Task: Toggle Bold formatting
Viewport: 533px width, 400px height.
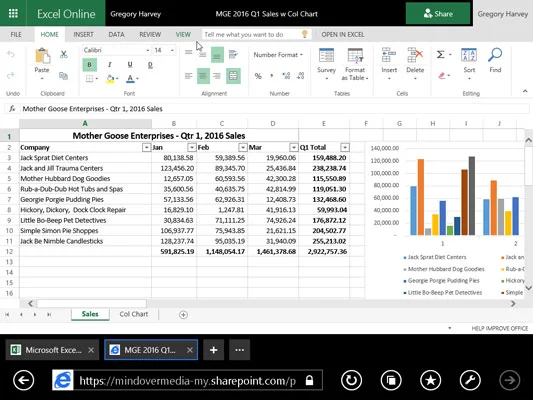Action: 89,65
